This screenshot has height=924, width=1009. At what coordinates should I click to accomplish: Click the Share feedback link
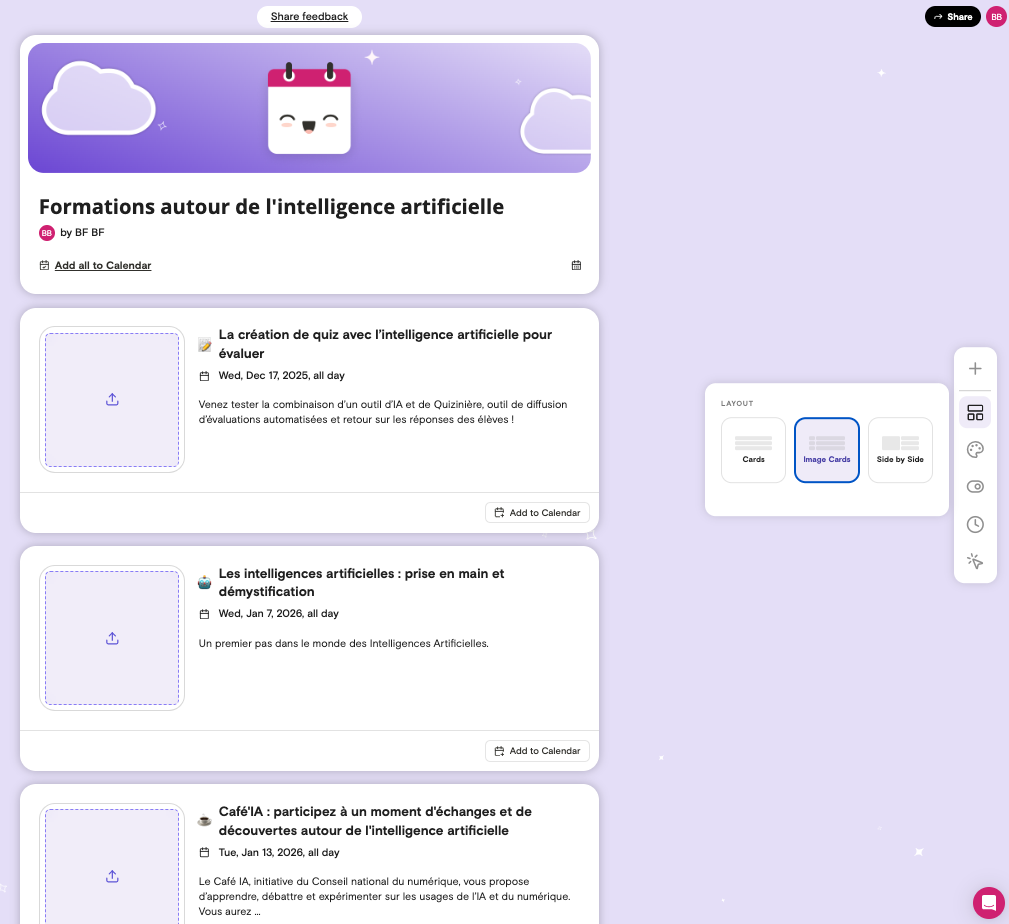[309, 17]
